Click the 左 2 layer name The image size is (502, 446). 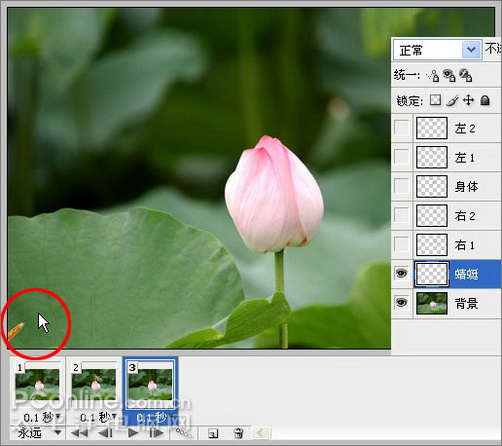click(465, 128)
